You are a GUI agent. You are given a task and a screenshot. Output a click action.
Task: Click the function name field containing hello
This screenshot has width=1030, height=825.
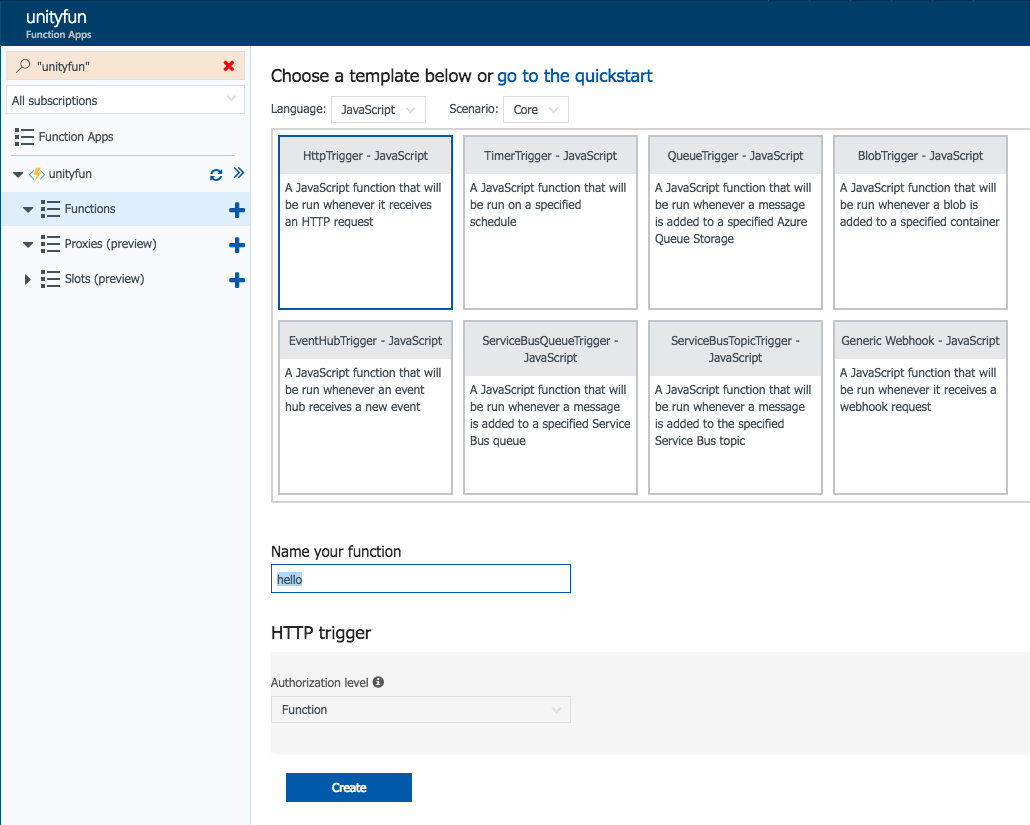pos(420,579)
